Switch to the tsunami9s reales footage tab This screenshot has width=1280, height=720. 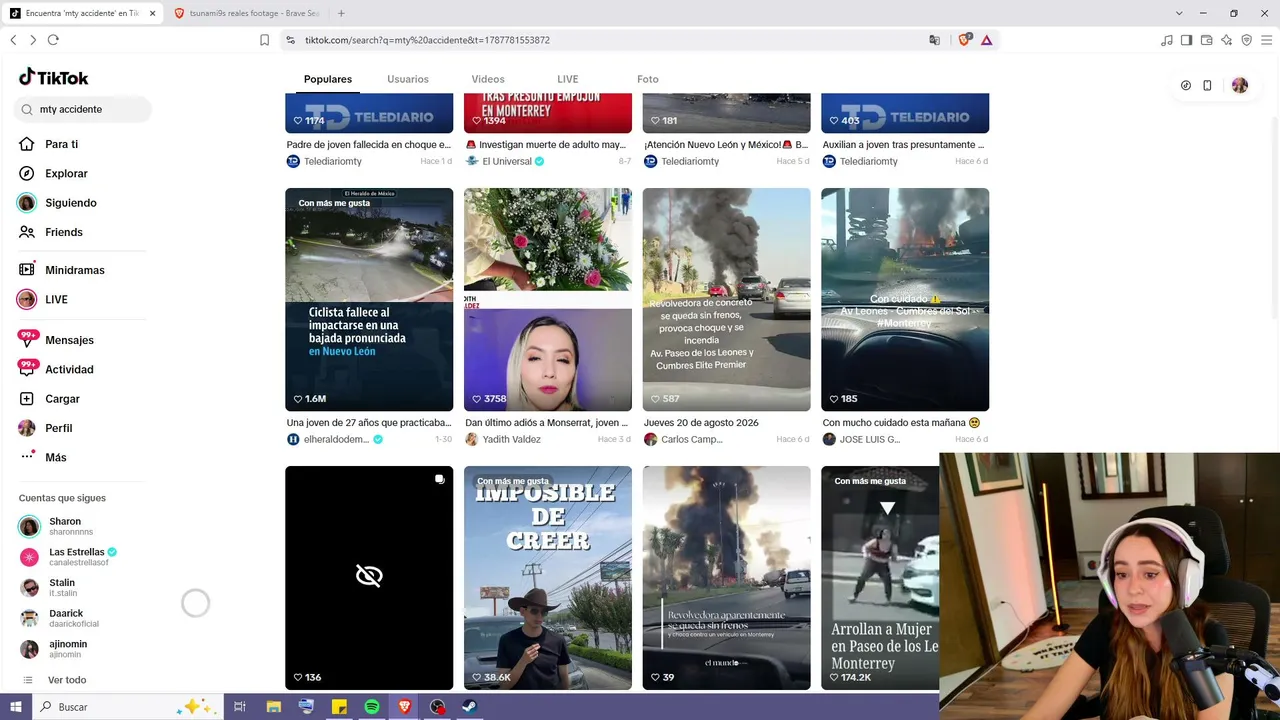click(246, 13)
